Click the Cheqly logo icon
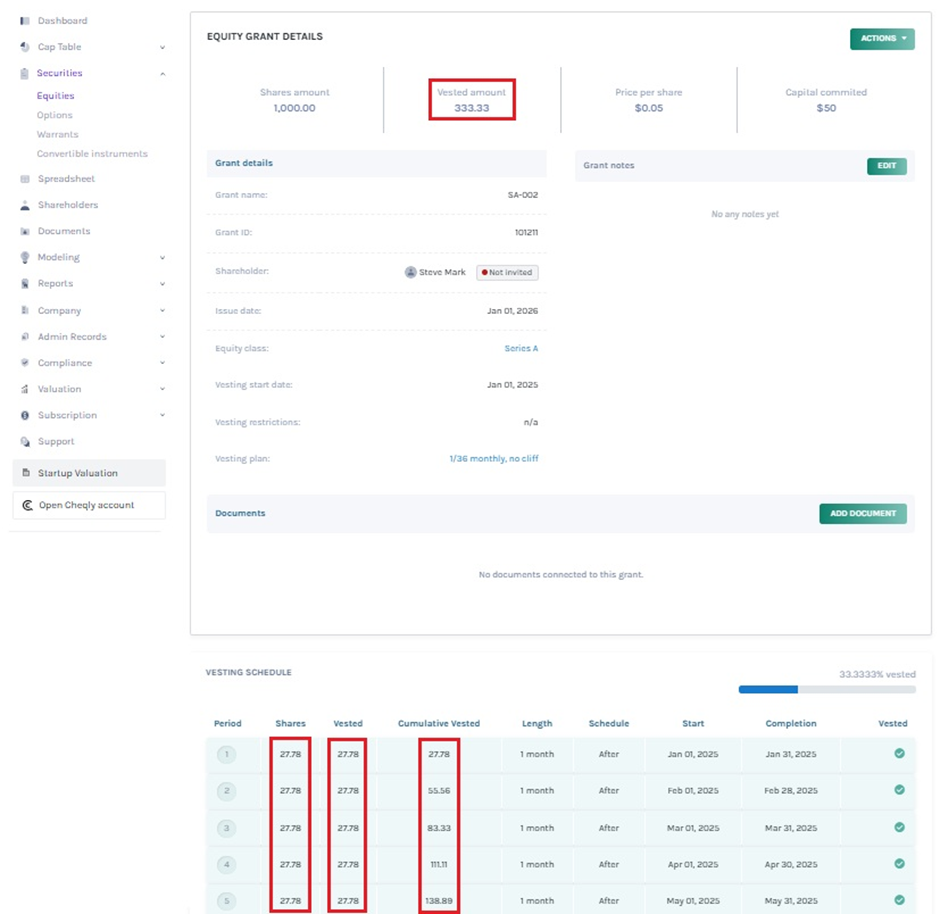The height and width of the screenshot is (914, 940). pos(27,505)
